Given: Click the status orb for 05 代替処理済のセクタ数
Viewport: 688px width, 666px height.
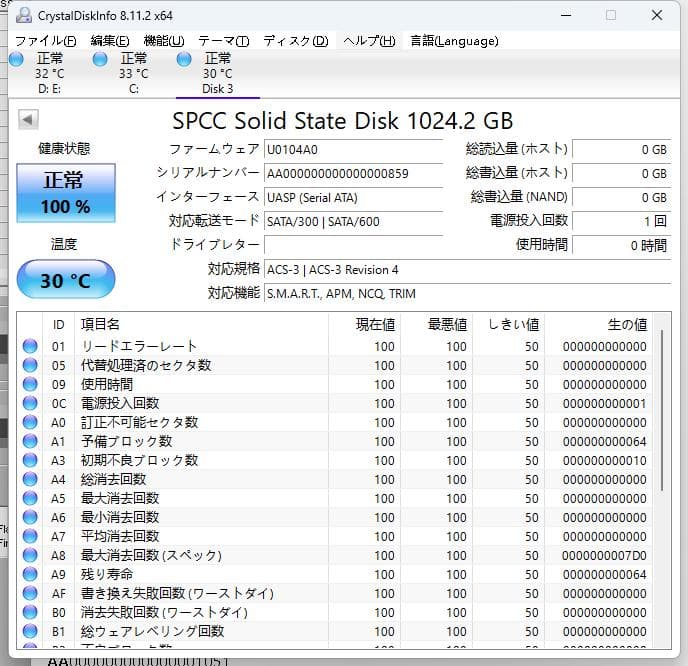Looking at the screenshot, I should (x=30, y=365).
